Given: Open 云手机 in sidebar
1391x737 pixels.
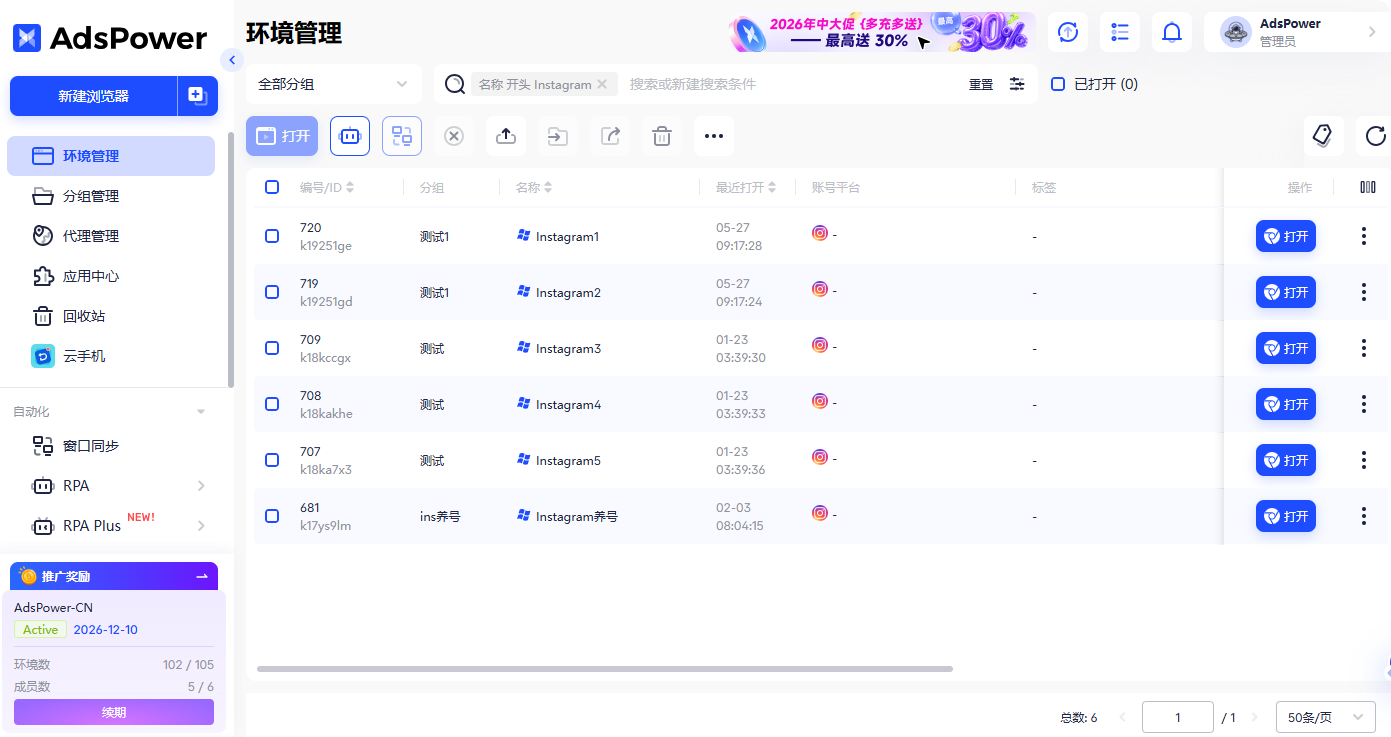Looking at the screenshot, I should pyautogui.click(x=111, y=356).
